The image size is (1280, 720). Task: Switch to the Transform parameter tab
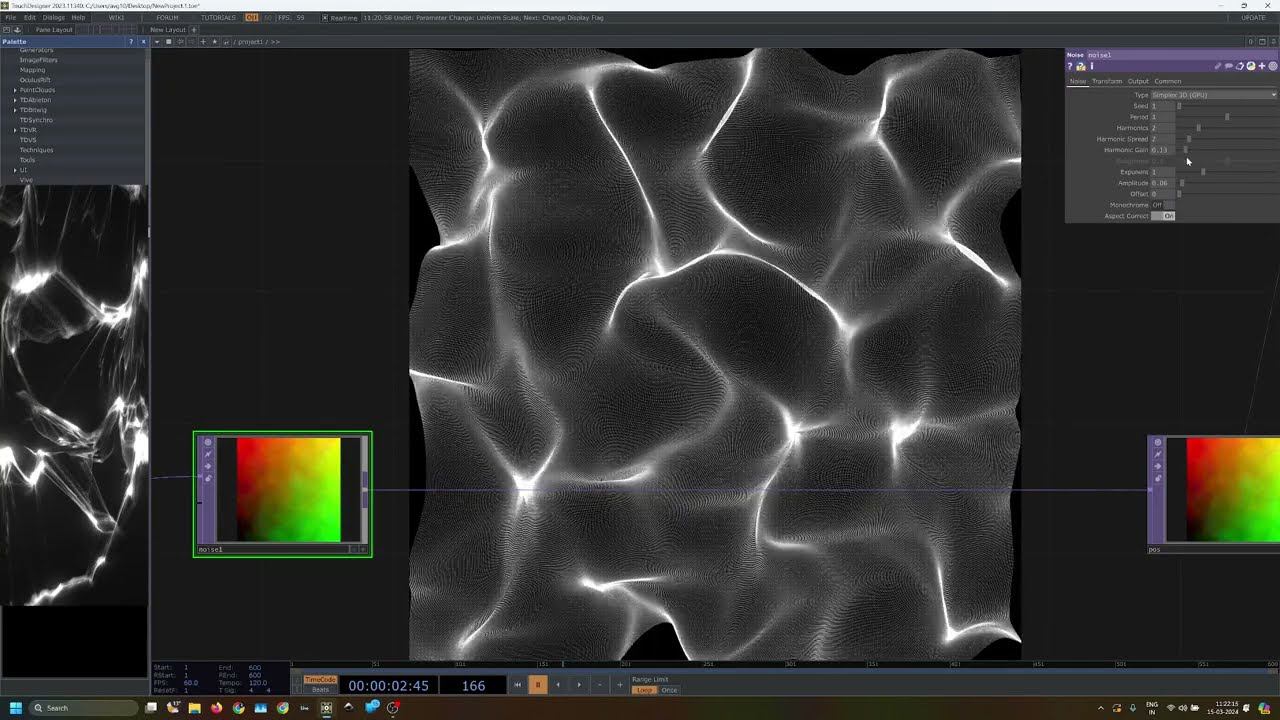tap(1106, 81)
